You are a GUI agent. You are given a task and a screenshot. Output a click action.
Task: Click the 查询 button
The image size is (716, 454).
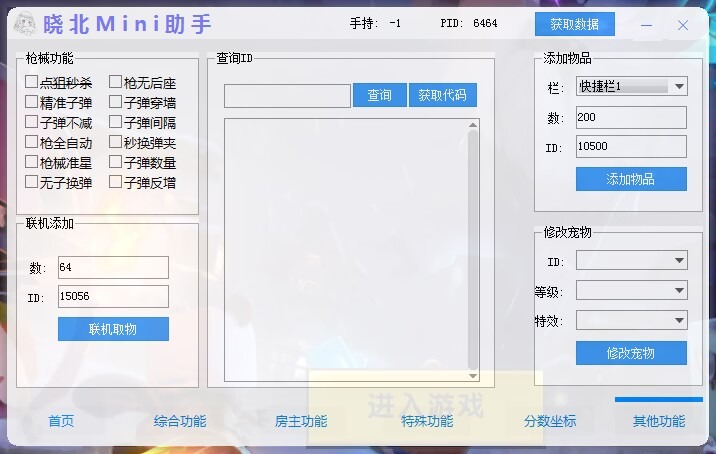point(379,95)
